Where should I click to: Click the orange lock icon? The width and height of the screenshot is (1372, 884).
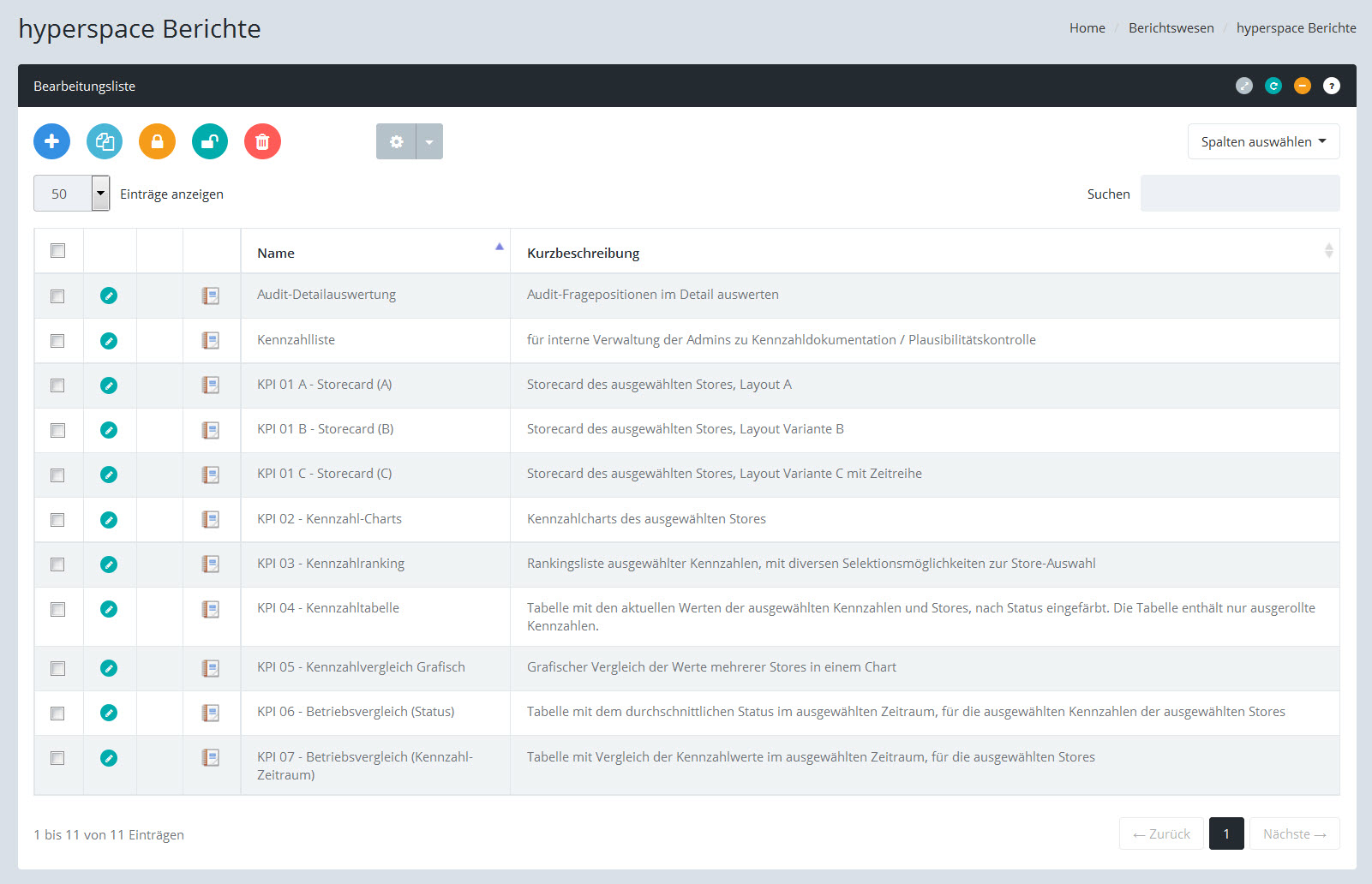pos(157,141)
